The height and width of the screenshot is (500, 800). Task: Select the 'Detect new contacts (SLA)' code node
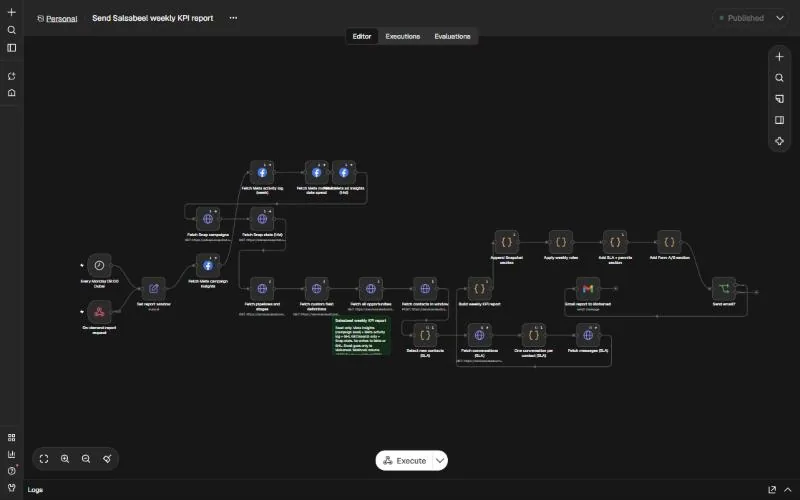coord(425,335)
